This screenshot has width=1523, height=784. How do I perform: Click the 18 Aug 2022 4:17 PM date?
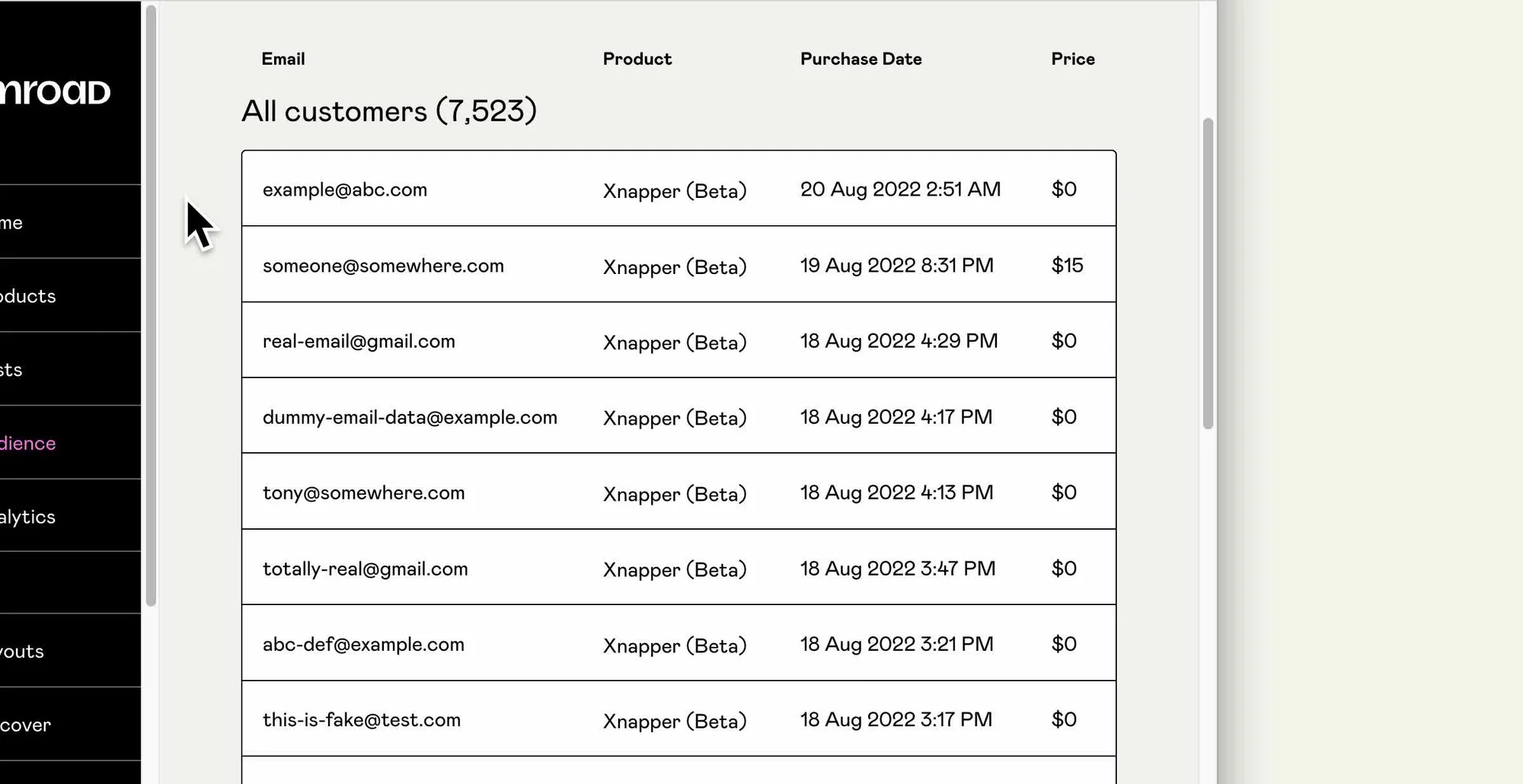pyautogui.click(x=896, y=416)
